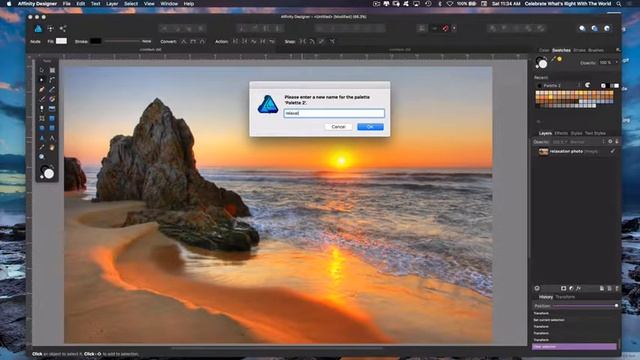Image resolution: width=640 pixels, height=360 pixels.
Task: Click the adjustment layer icon under Layers
Action: click(x=571, y=289)
